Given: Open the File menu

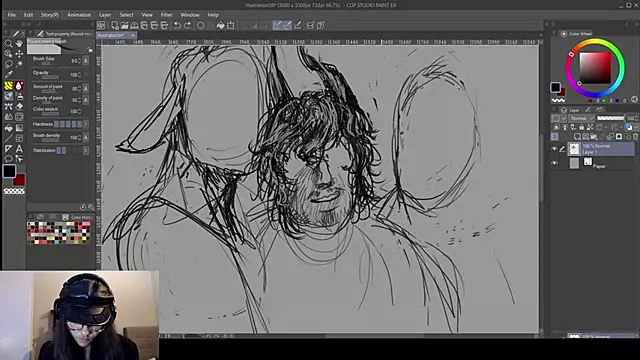Looking at the screenshot, I should coord(11,15).
